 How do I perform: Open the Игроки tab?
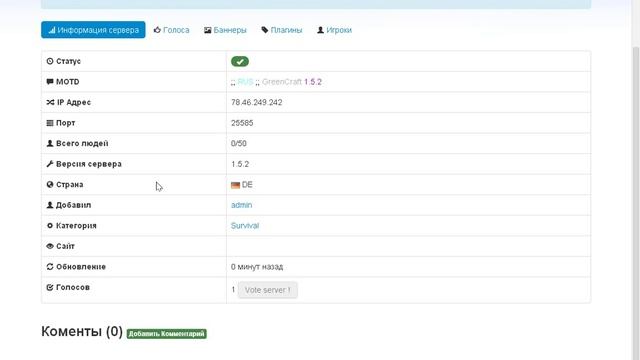point(334,30)
